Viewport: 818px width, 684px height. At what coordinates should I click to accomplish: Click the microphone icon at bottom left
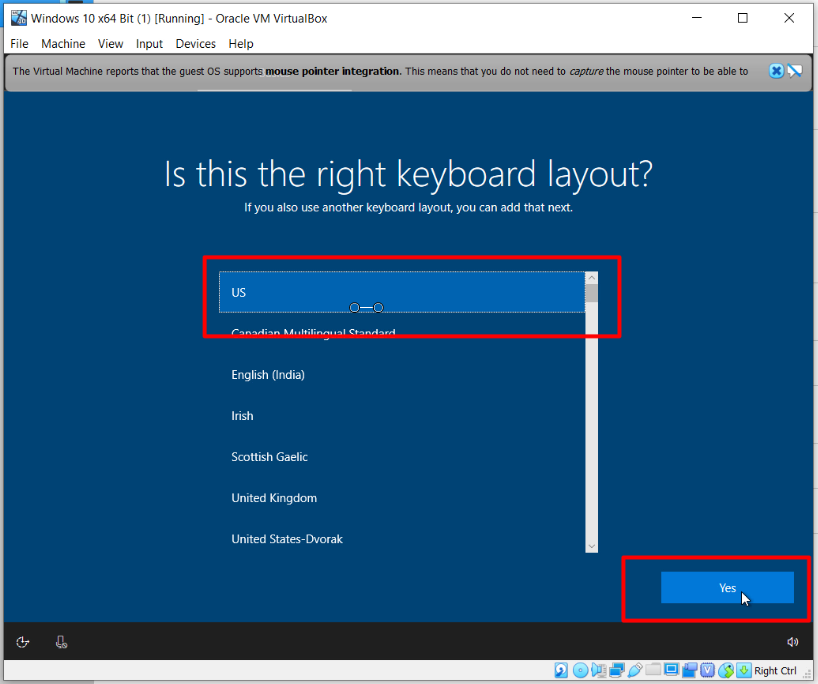(61, 641)
